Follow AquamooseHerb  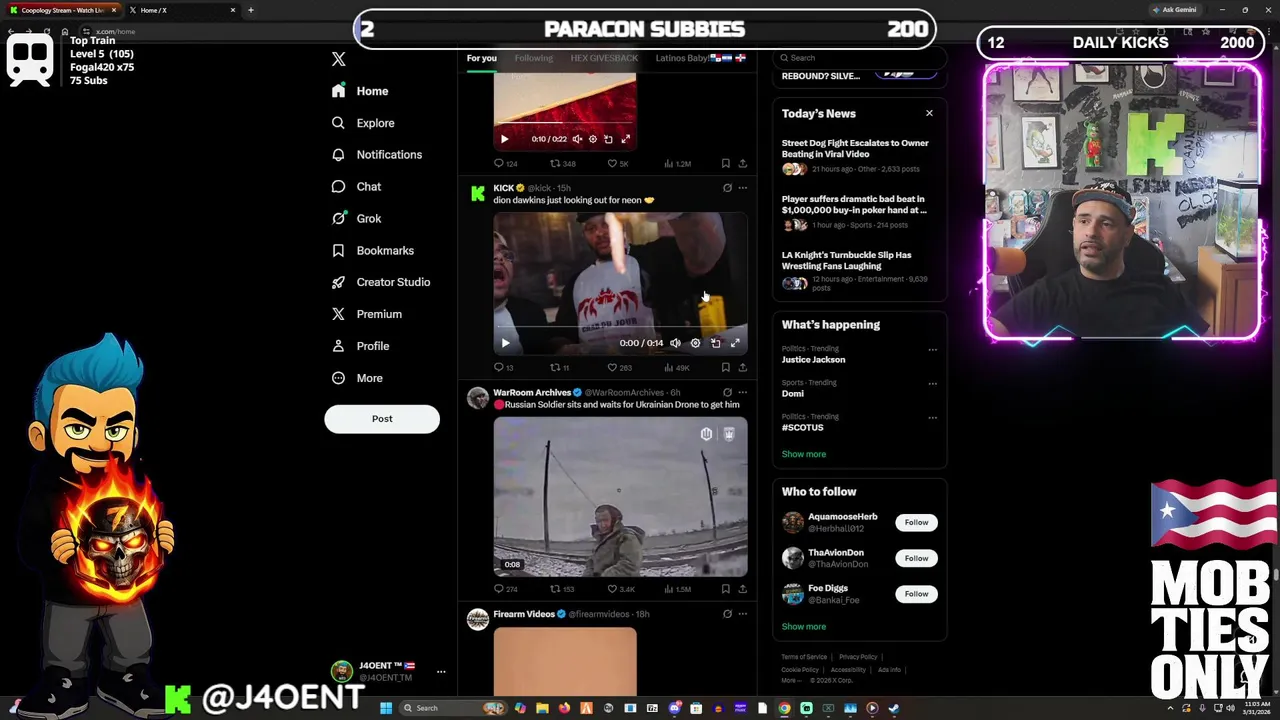pyautogui.click(x=916, y=522)
